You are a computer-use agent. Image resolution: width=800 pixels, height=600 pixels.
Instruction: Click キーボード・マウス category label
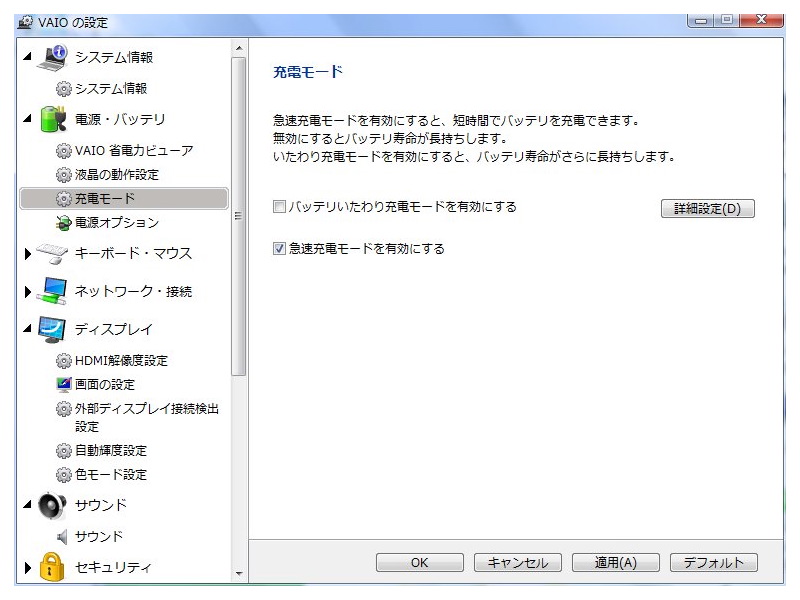point(134,254)
